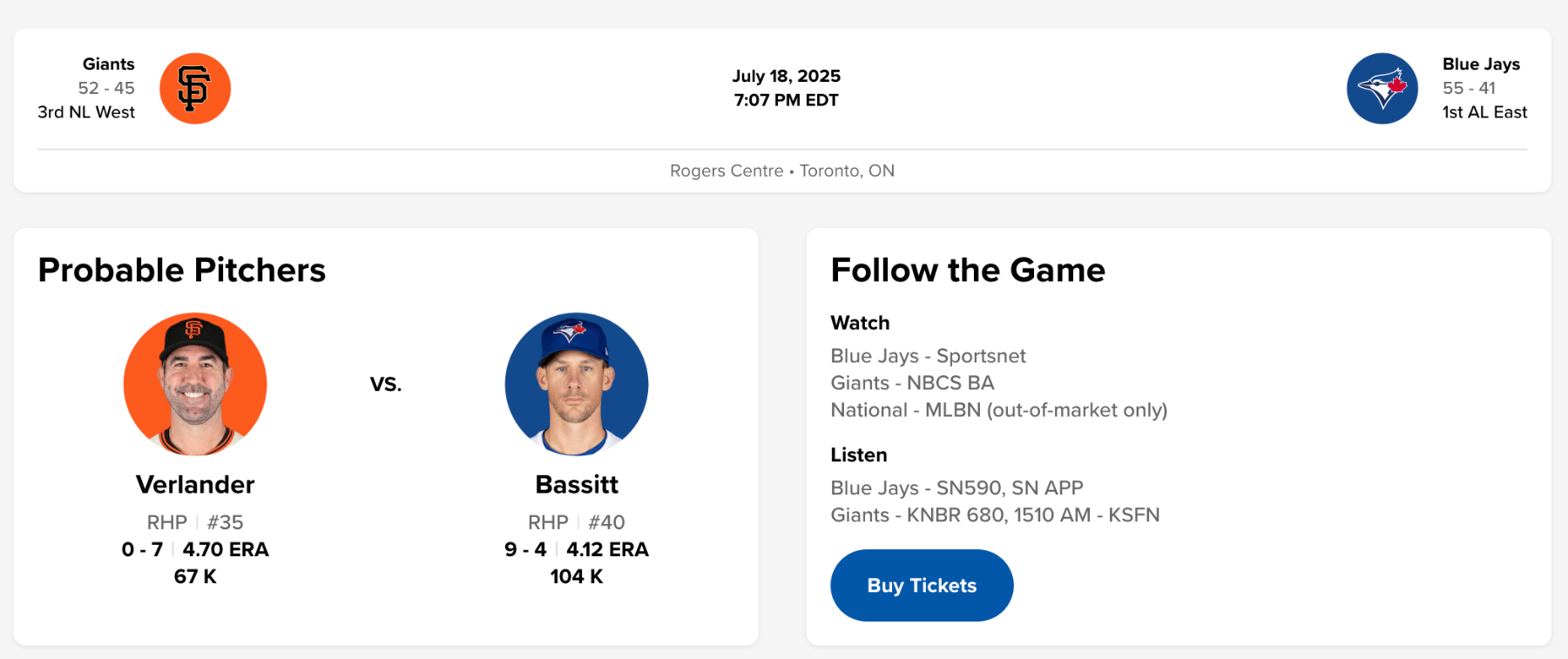Click Rogers Centre venue text

727,171
